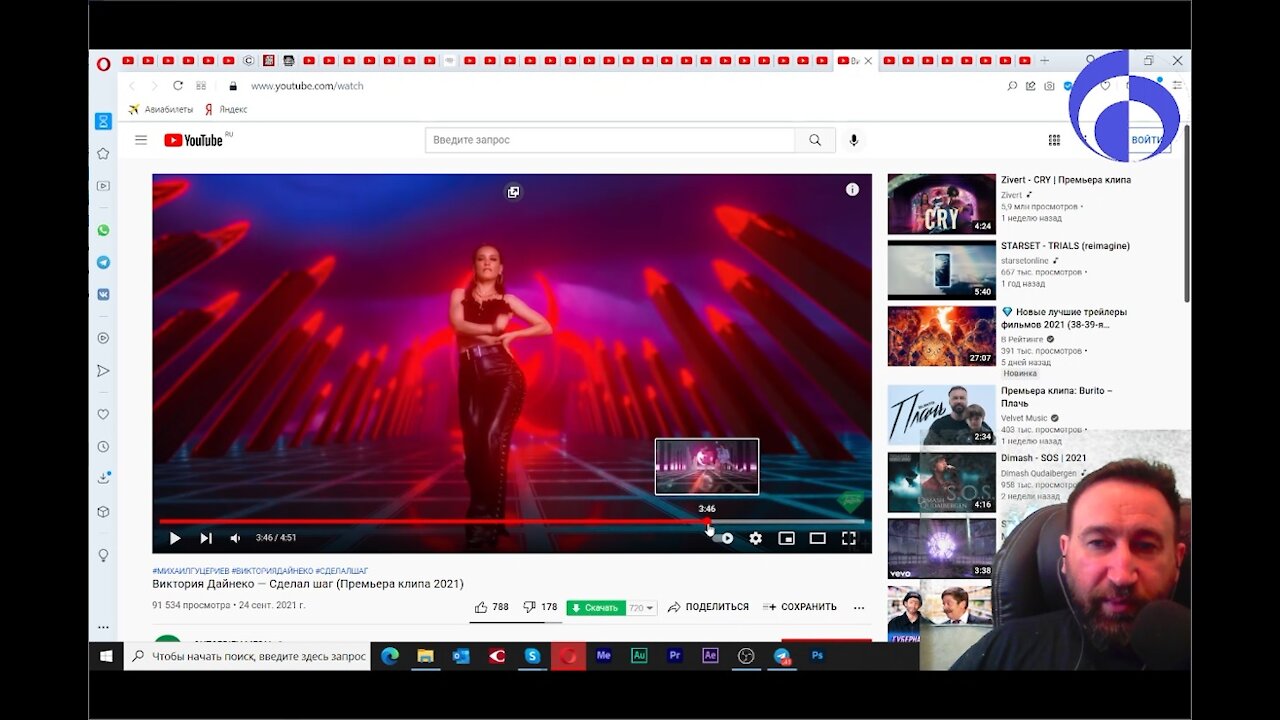This screenshot has width=1280, height=720.
Task: Open downloads in the Opera sidebar
Action: tap(103, 478)
